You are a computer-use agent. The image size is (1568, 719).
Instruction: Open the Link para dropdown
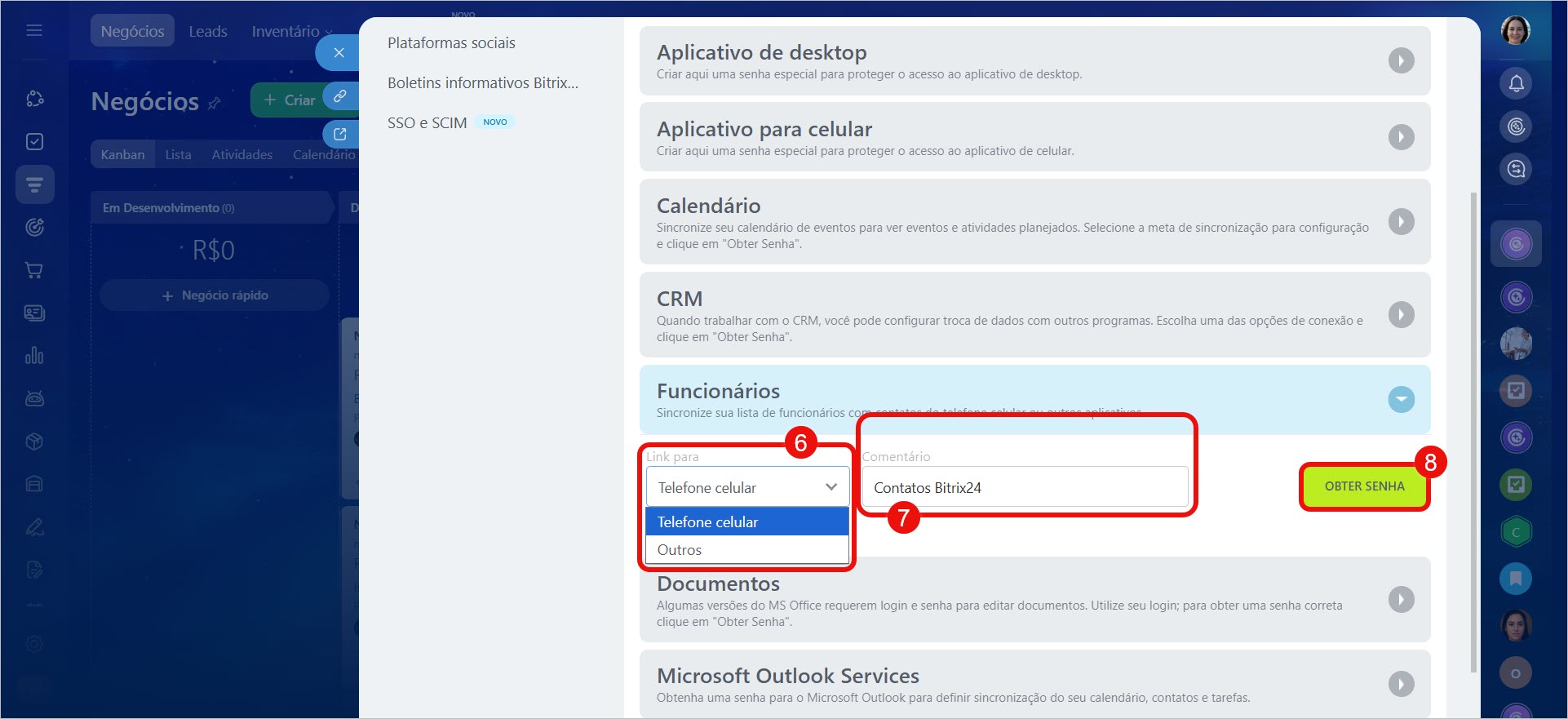(x=746, y=487)
